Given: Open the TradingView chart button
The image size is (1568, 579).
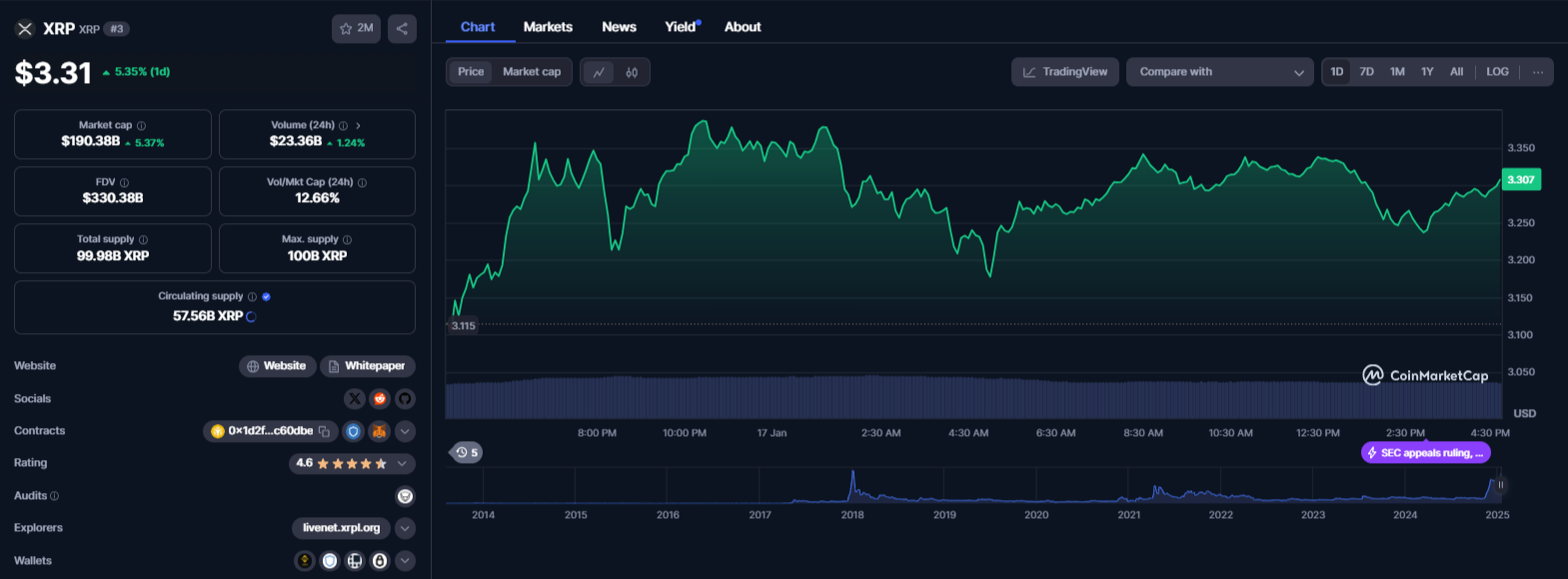Looking at the screenshot, I should (x=1065, y=72).
